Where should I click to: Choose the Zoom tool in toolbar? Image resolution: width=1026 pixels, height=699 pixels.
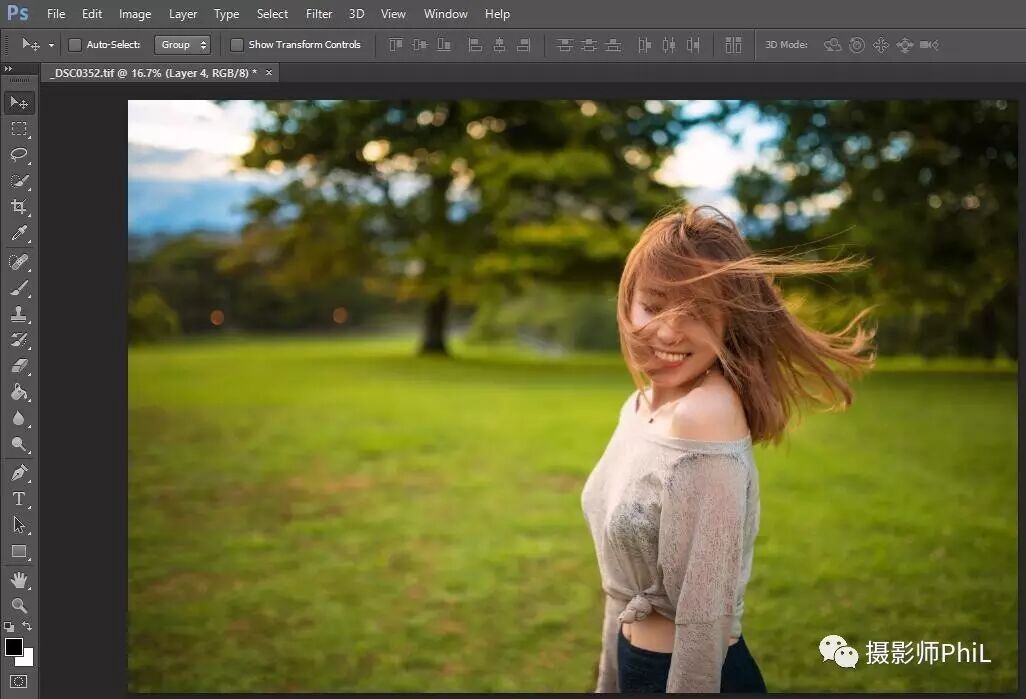[x=19, y=605]
